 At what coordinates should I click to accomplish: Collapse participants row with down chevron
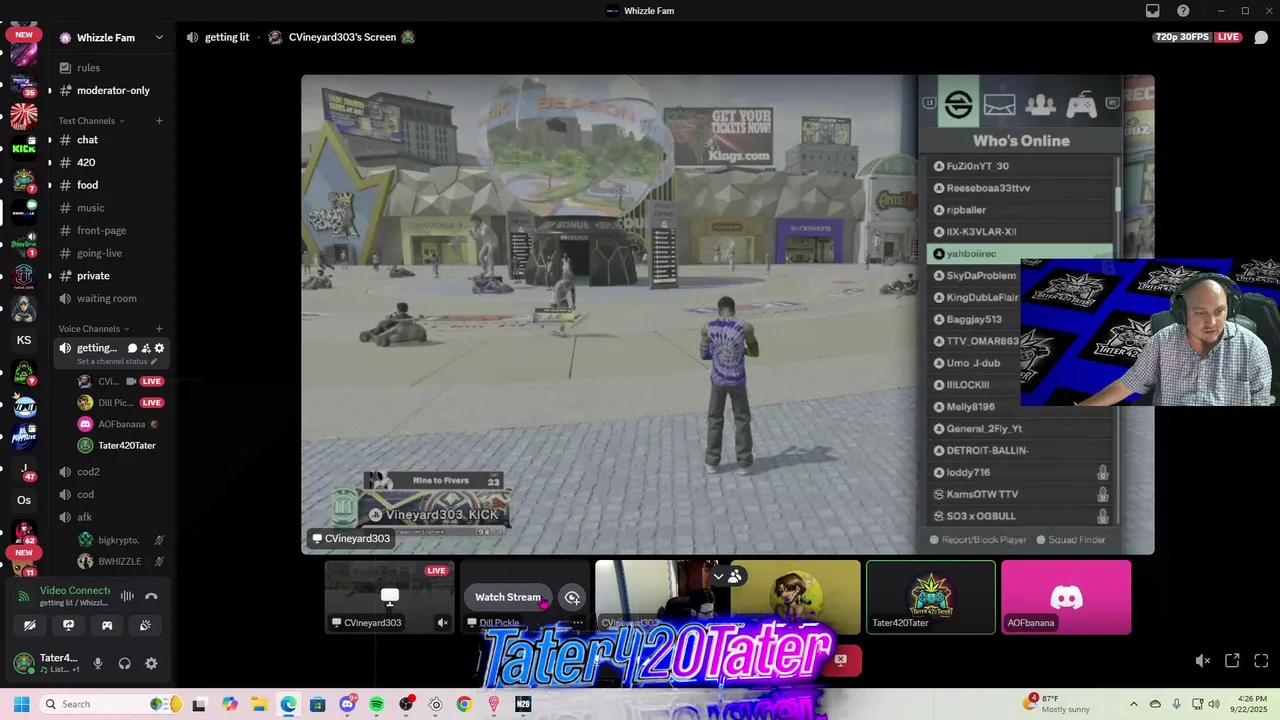tap(718, 576)
